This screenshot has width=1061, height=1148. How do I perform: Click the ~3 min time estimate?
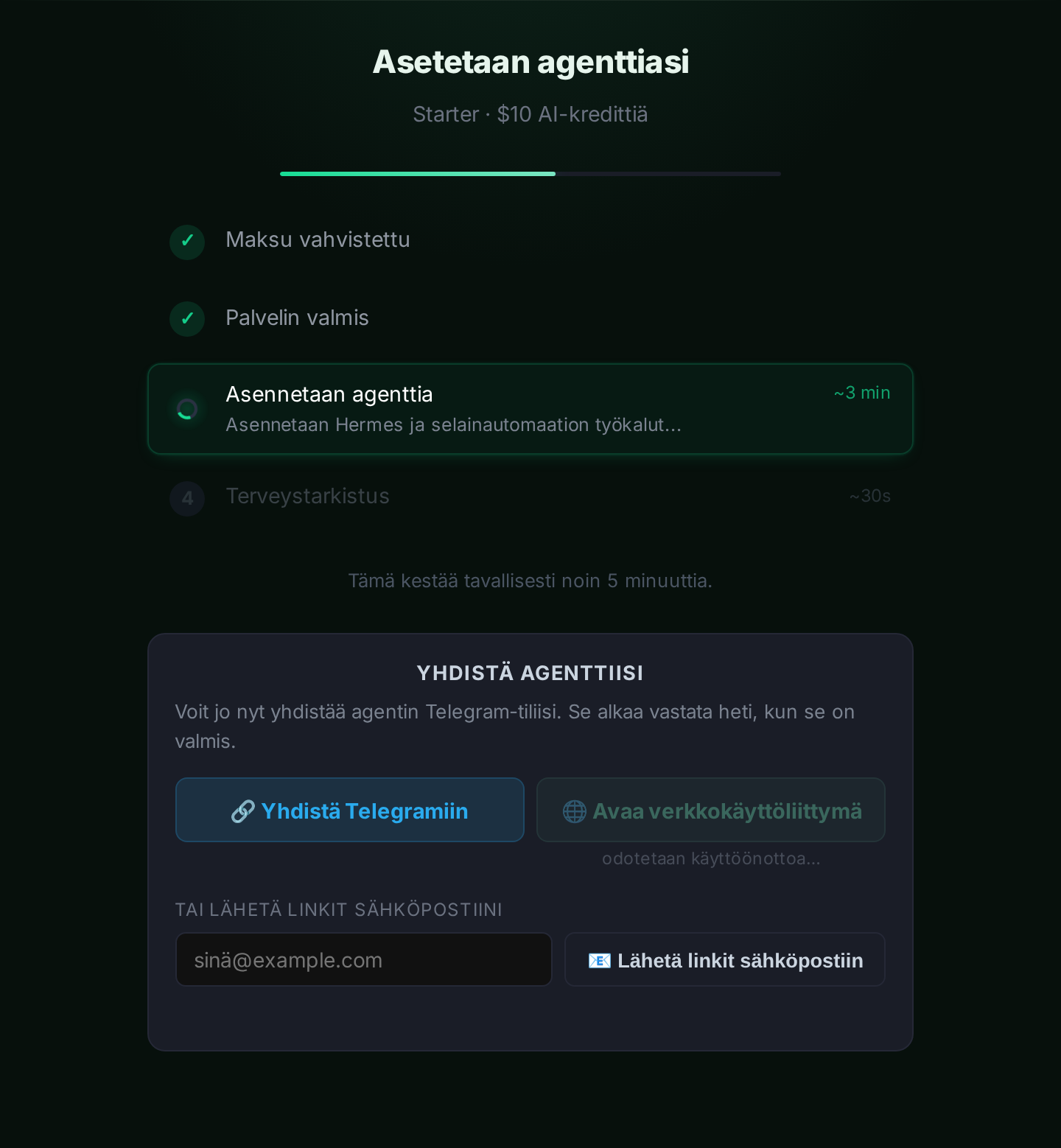[862, 393]
